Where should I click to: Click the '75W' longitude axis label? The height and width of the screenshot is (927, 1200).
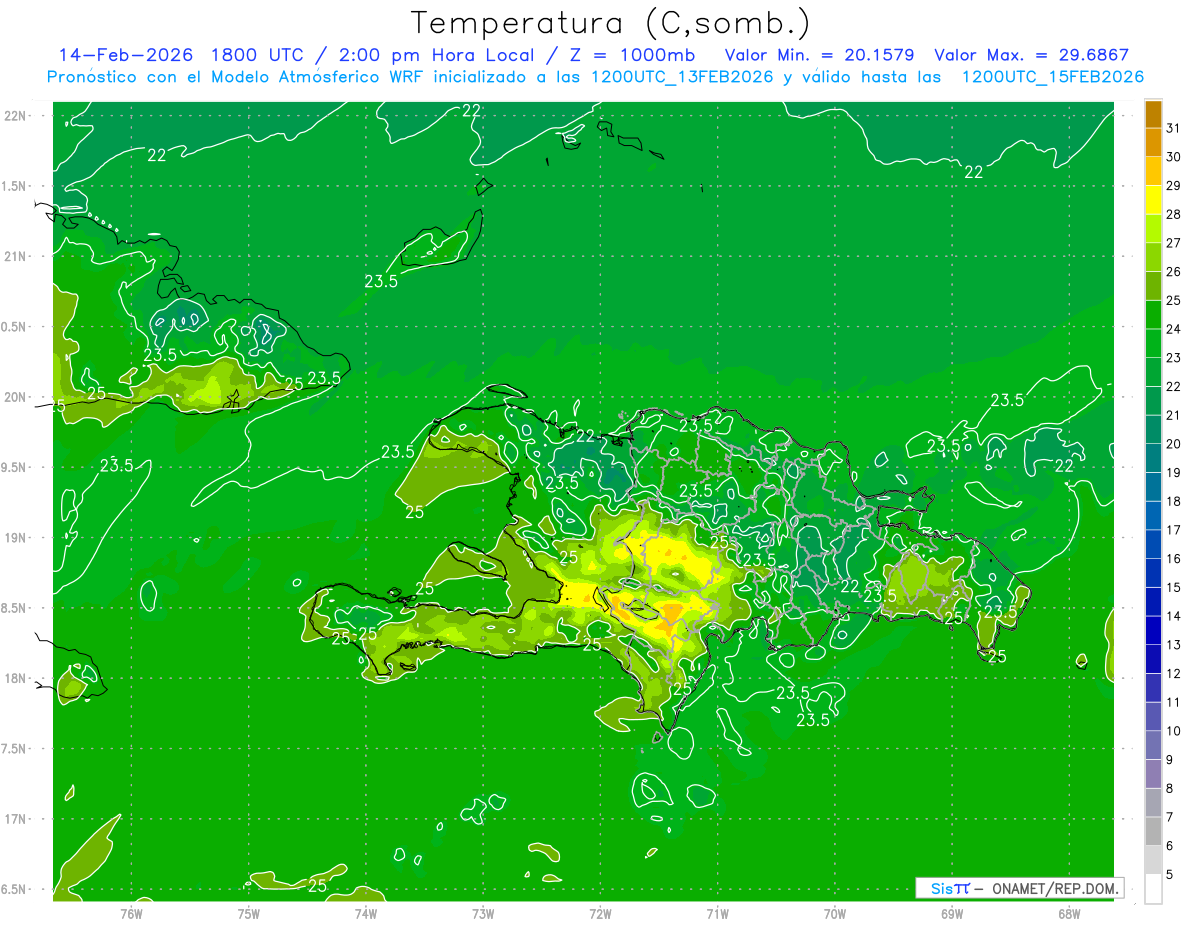coord(248,913)
